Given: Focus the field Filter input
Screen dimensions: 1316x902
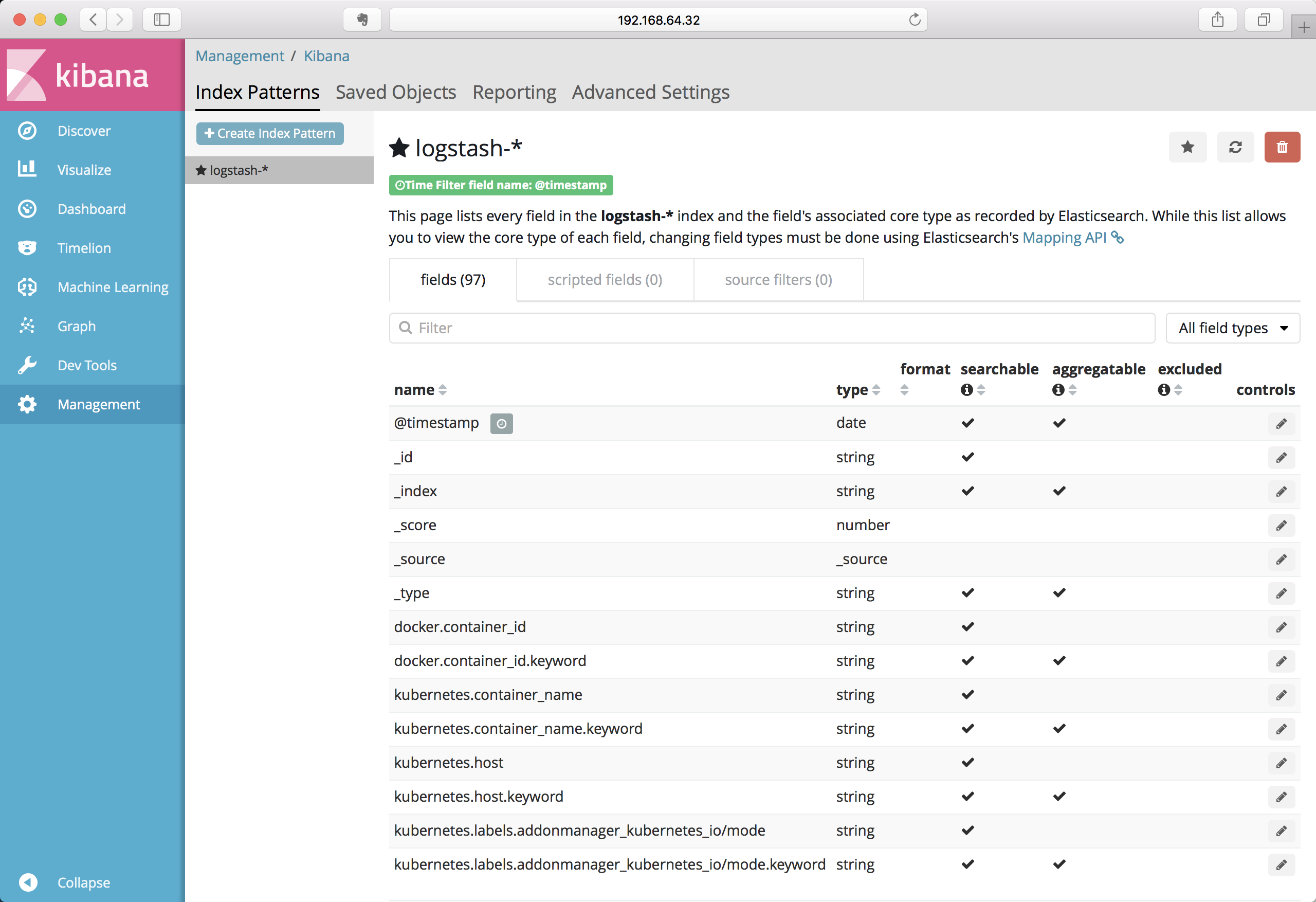Looking at the screenshot, I should (x=772, y=328).
